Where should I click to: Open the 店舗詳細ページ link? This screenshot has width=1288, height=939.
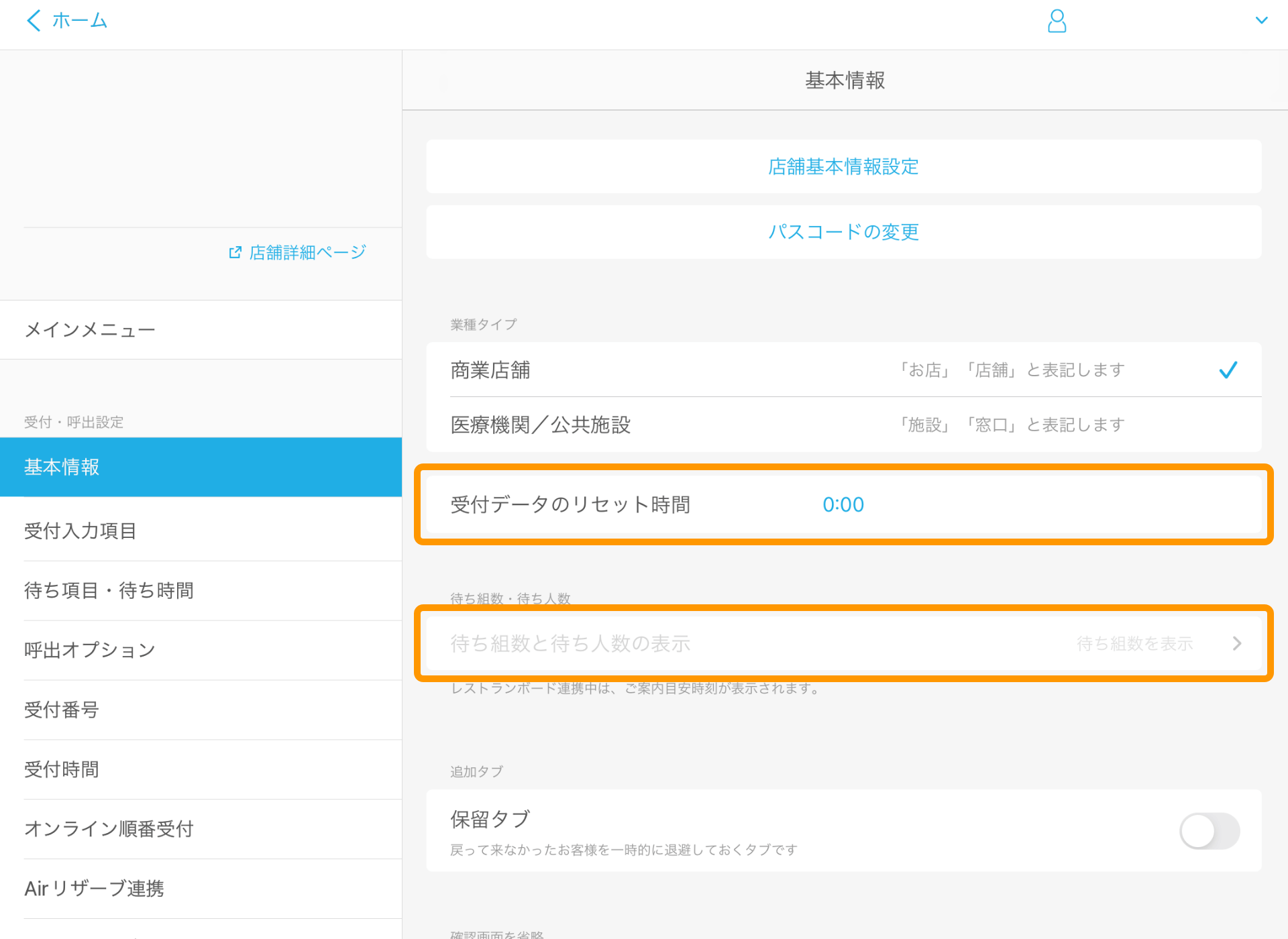point(306,252)
